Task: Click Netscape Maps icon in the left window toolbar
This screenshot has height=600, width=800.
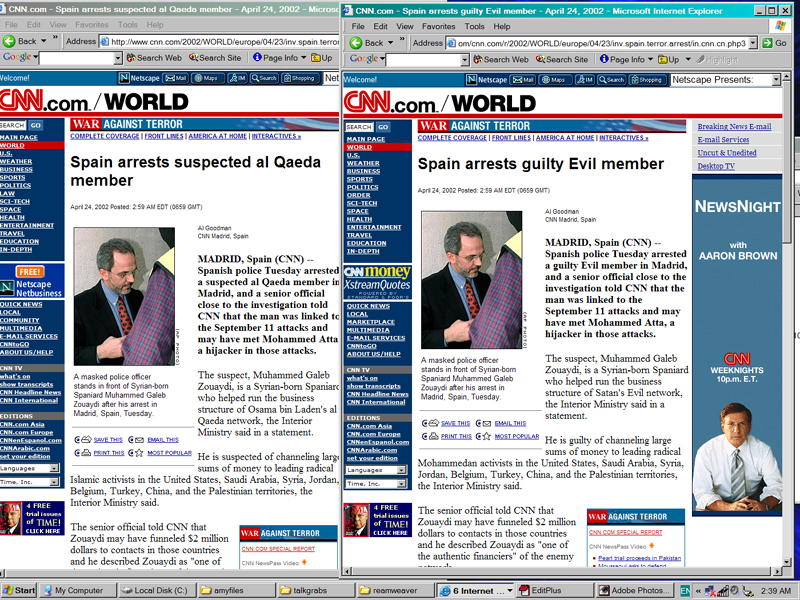Action: point(207,78)
